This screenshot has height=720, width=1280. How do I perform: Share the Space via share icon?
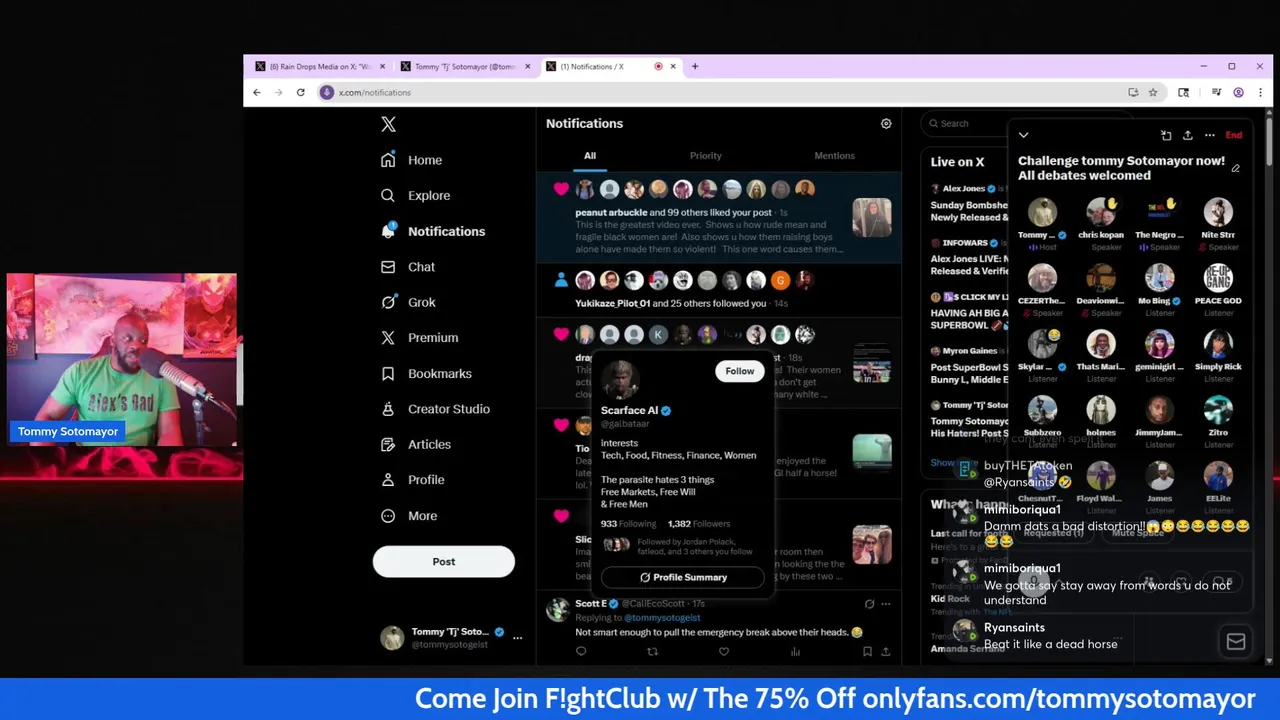coord(1188,135)
